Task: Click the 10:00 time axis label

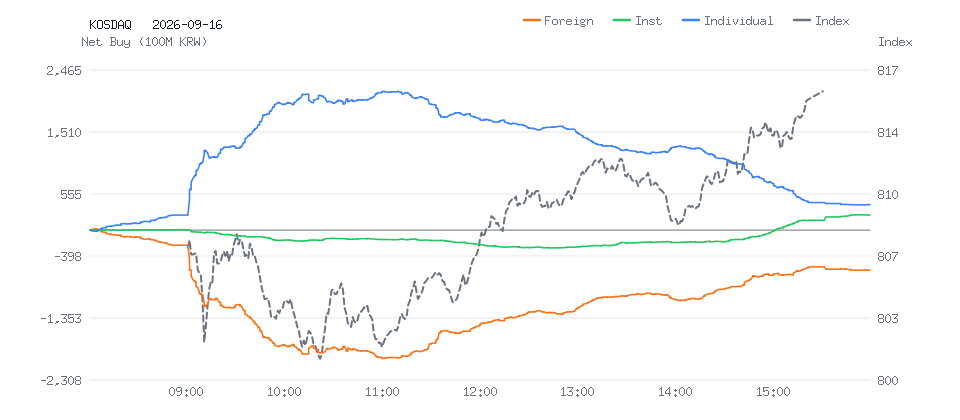Action: pyautogui.click(x=285, y=392)
